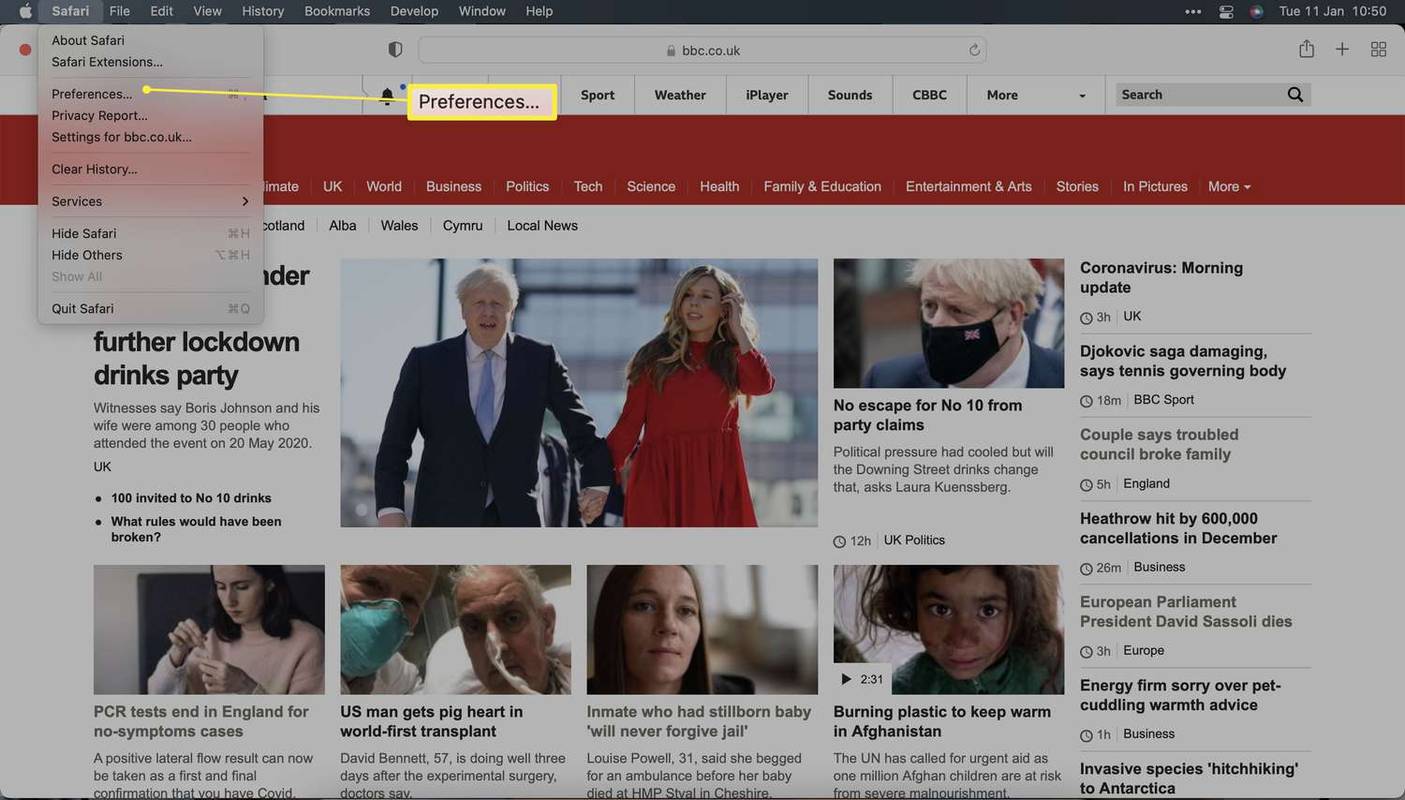Screen dimensions: 1405x800
Task: Select the Wales regional link
Action: (x=399, y=226)
